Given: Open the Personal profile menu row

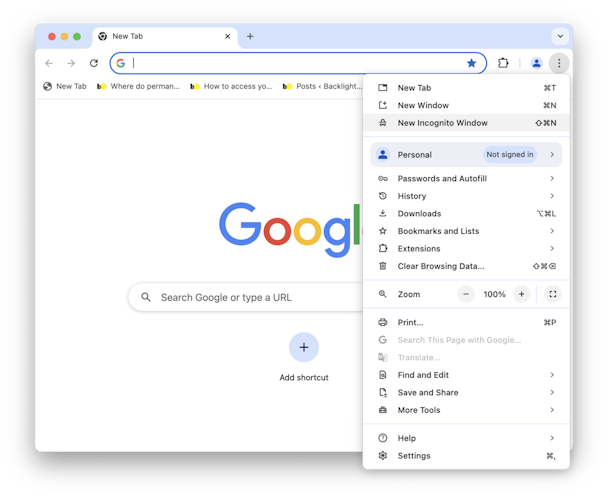Looking at the screenshot, I should [466, 155].
